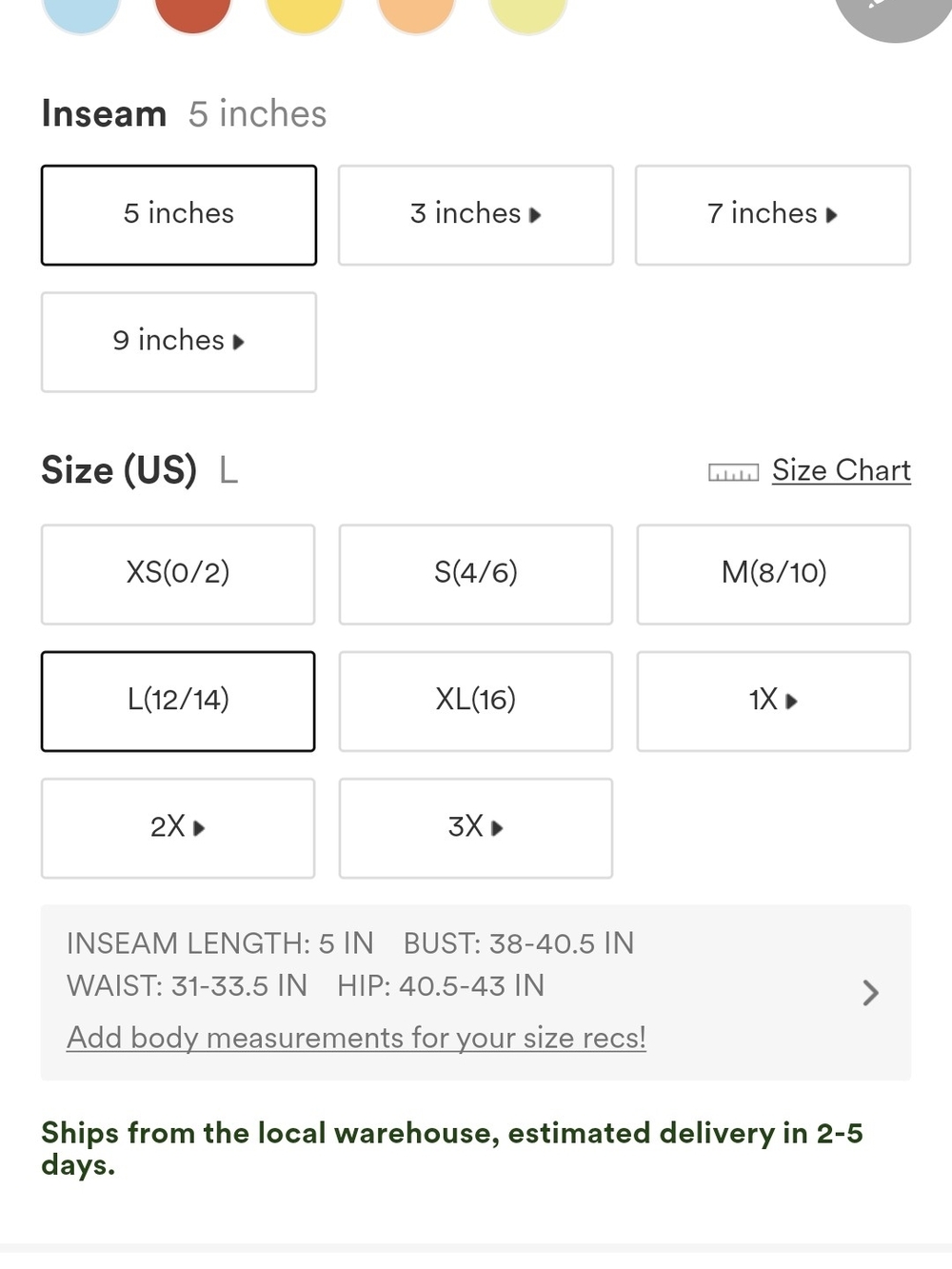Choose the 3X size option
Screen dimensions: 952x1269
pos(476,828)
